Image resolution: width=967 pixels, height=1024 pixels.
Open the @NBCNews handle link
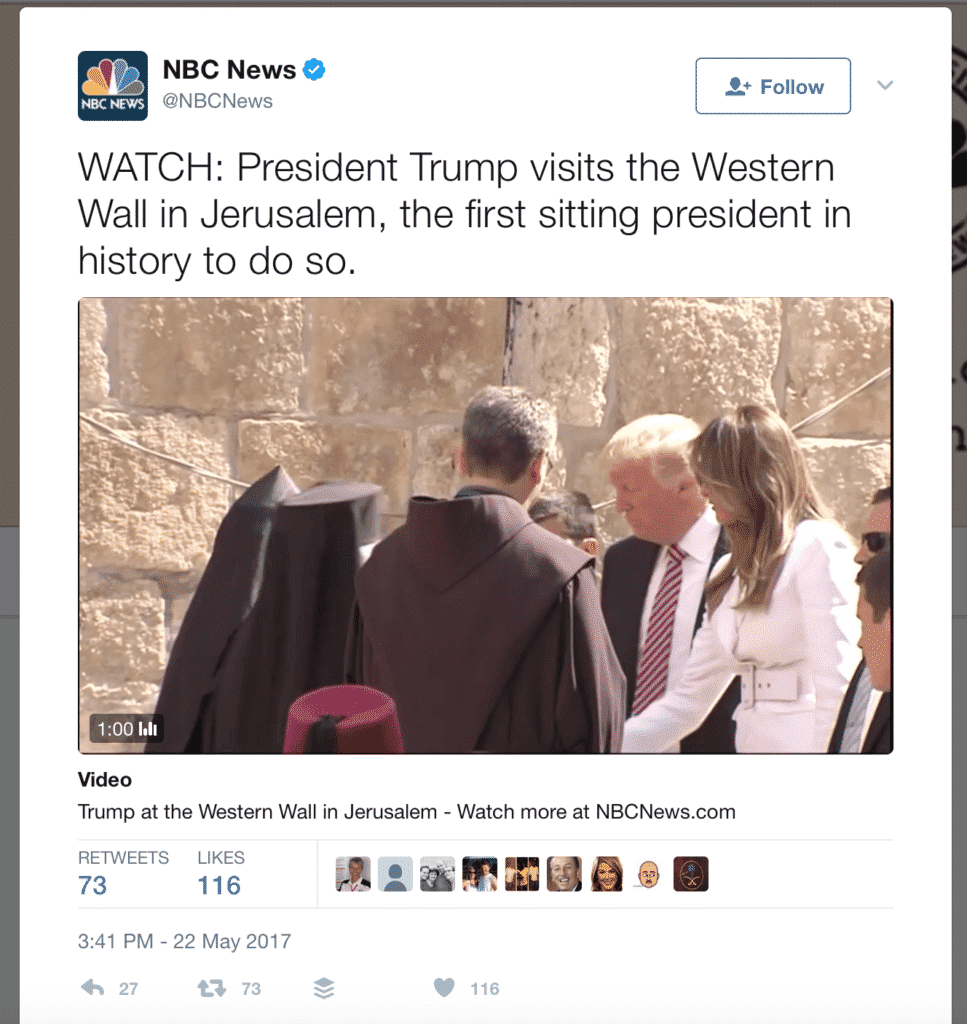point(217,101)
